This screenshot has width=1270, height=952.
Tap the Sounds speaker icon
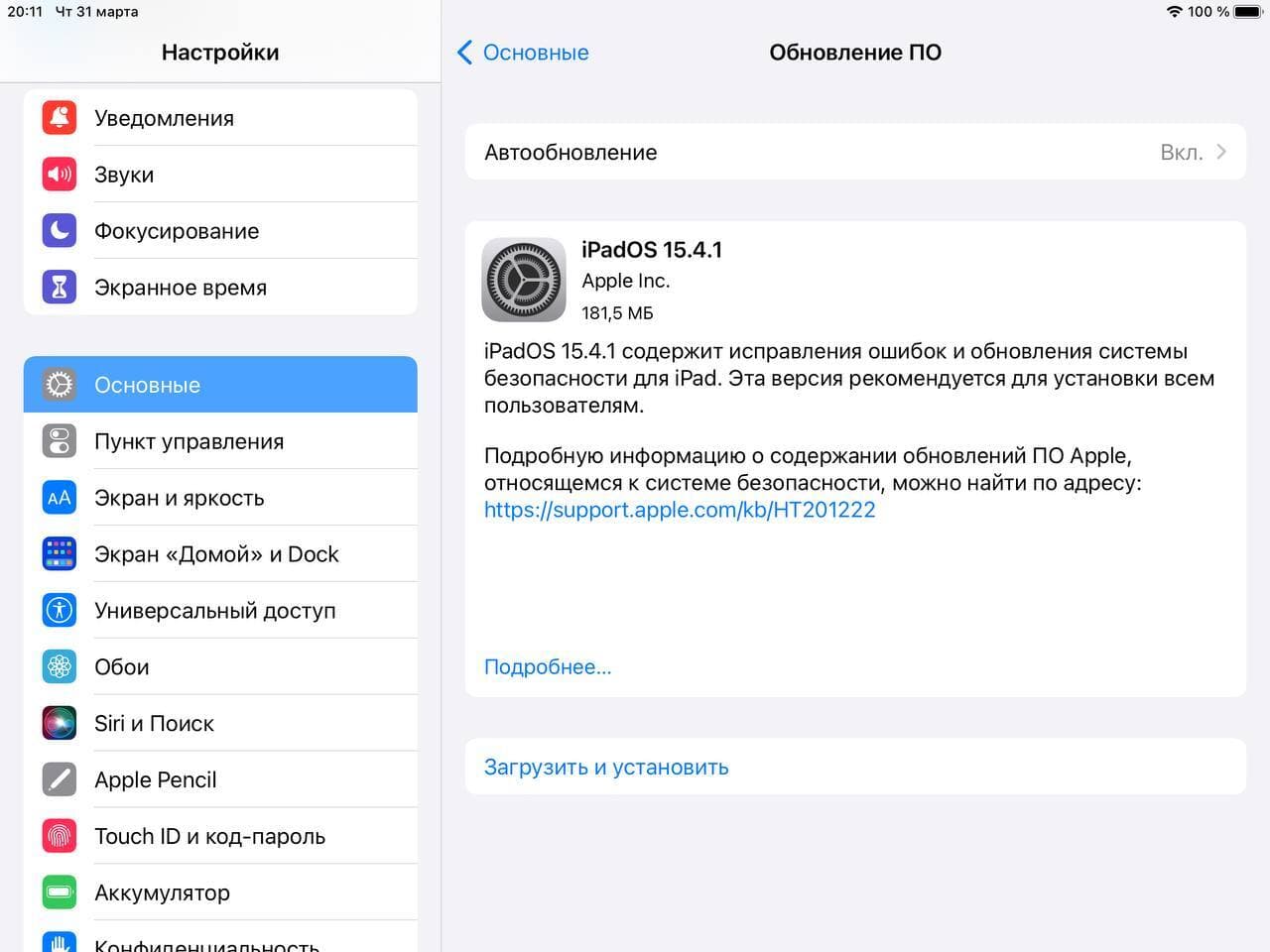(60, 175)
